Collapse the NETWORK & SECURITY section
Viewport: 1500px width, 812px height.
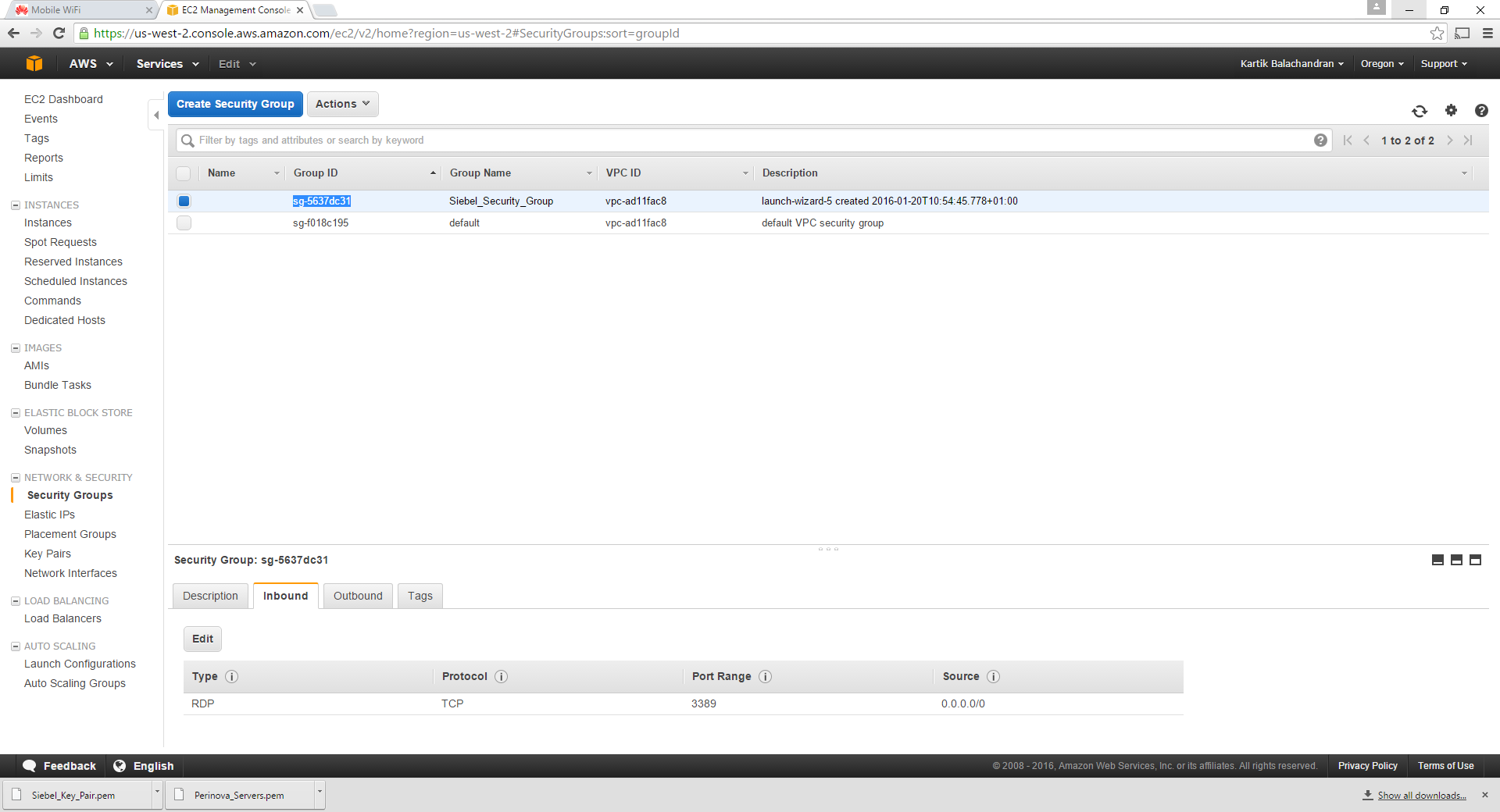point(16,478)
